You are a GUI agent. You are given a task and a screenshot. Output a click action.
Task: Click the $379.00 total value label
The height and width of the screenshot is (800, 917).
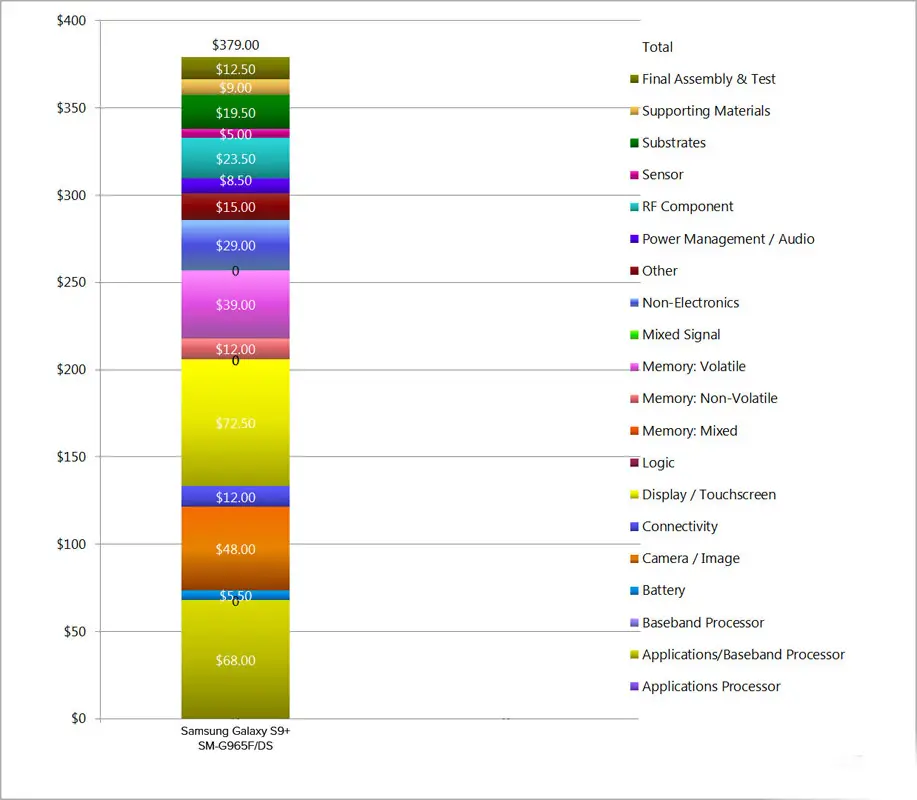pos(235,45)
